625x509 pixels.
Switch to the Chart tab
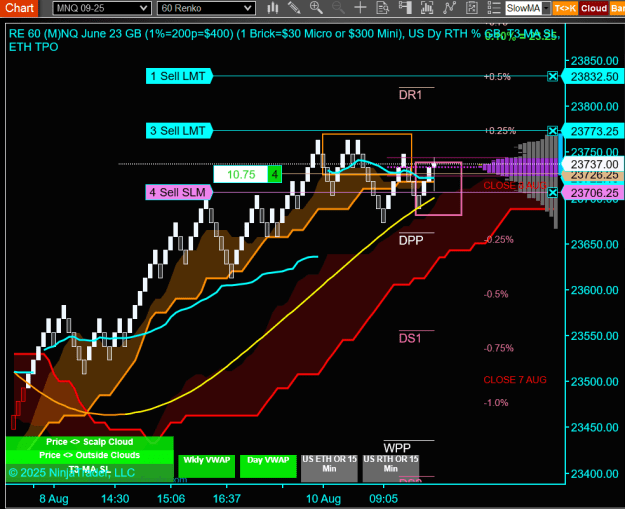click(x=19, y=8)
